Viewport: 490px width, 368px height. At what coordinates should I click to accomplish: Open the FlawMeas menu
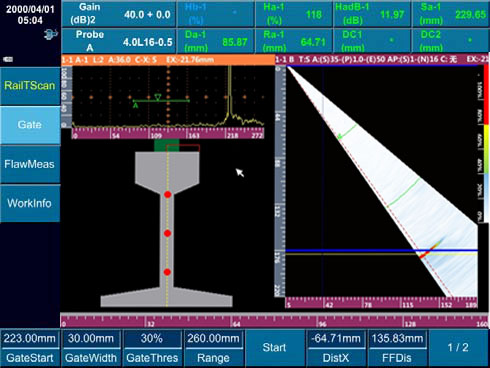[30, 164]
